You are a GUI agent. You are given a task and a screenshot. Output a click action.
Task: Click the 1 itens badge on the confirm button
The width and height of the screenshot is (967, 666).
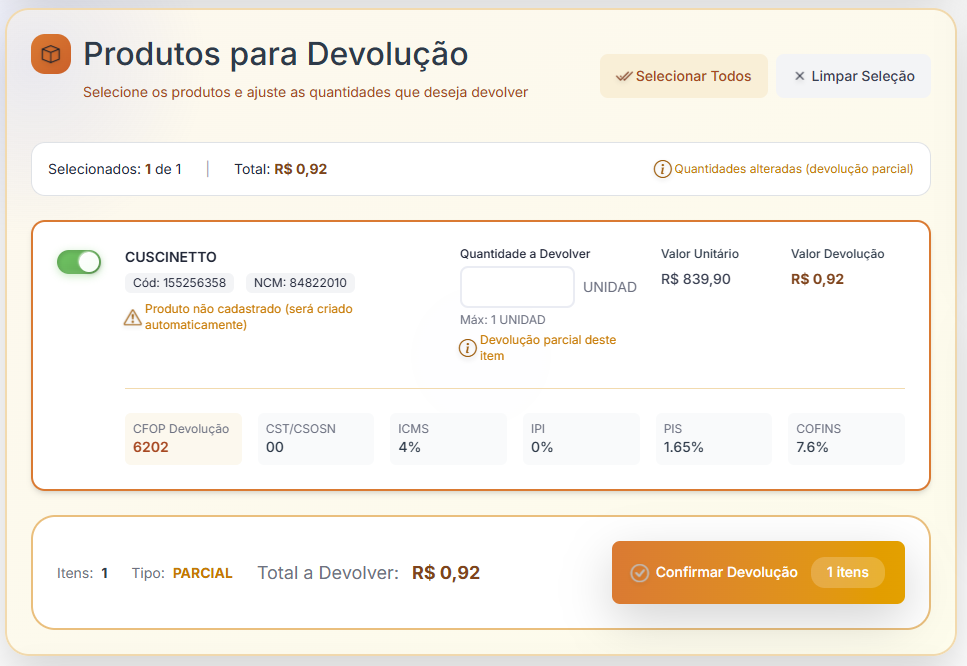tap(848, 572)
